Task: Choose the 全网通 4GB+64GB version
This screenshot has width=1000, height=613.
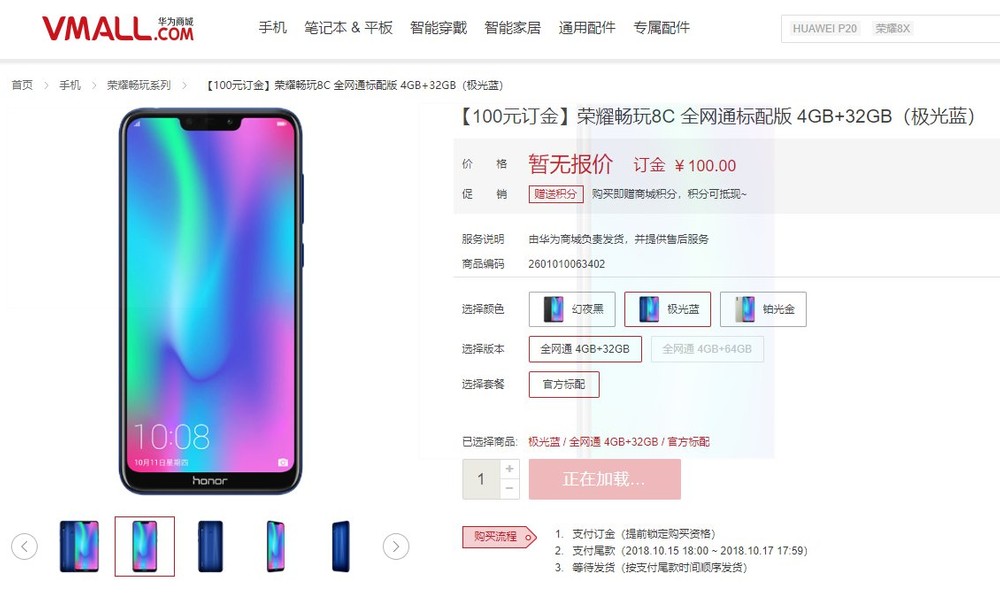Action: point(707,350)
